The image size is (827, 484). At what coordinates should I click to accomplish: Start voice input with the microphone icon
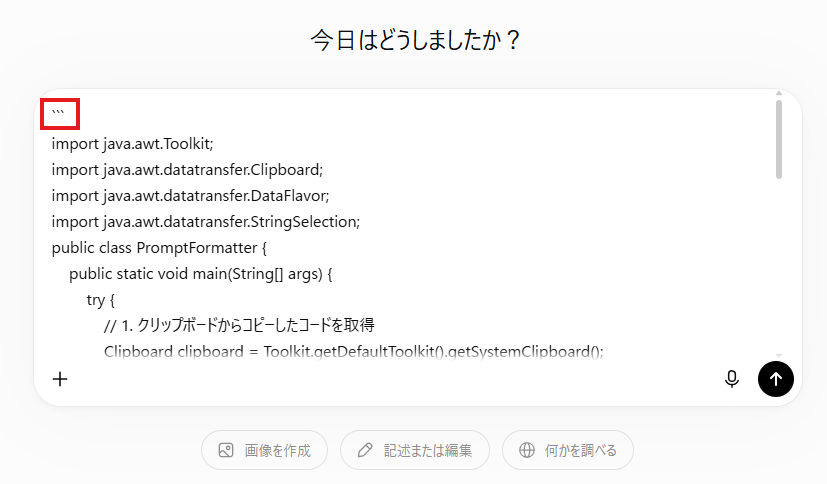732,379
